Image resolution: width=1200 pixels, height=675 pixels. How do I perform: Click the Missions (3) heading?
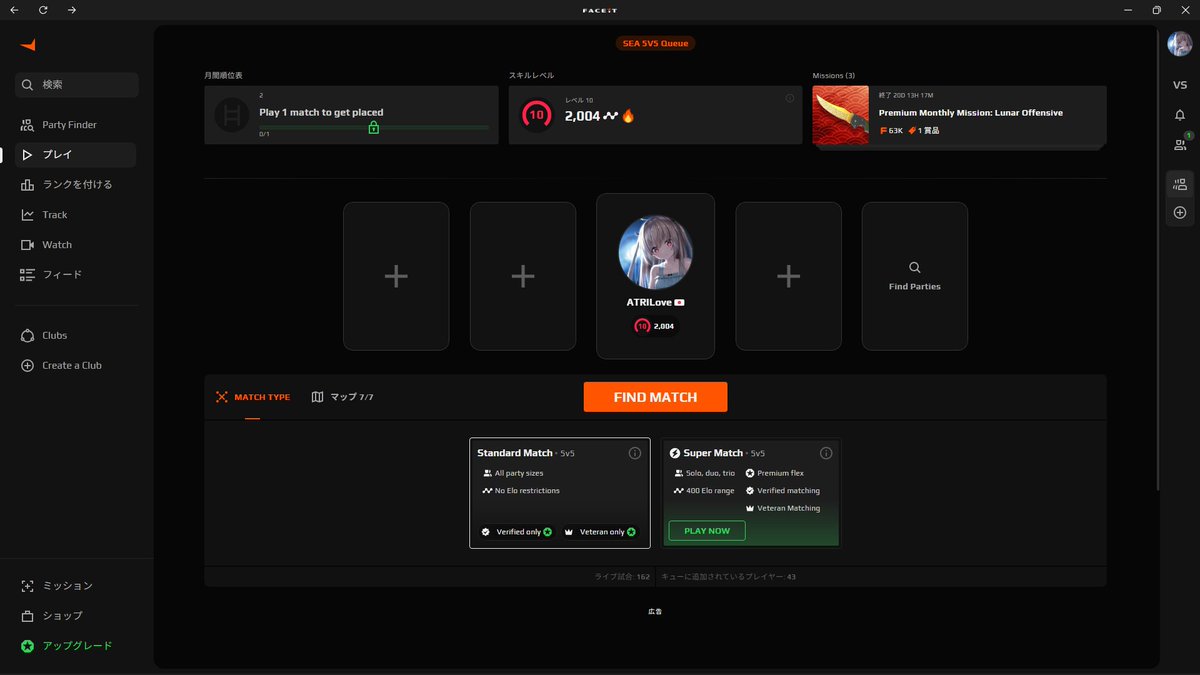pyautogui.click(x=833, y=76)
